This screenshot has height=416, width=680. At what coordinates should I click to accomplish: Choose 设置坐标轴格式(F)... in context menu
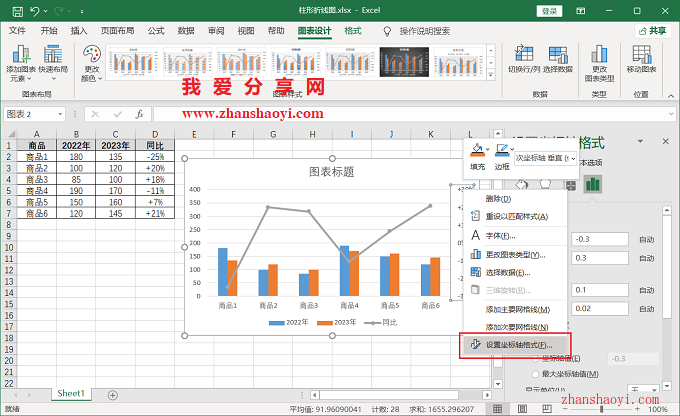coord(515,345)
